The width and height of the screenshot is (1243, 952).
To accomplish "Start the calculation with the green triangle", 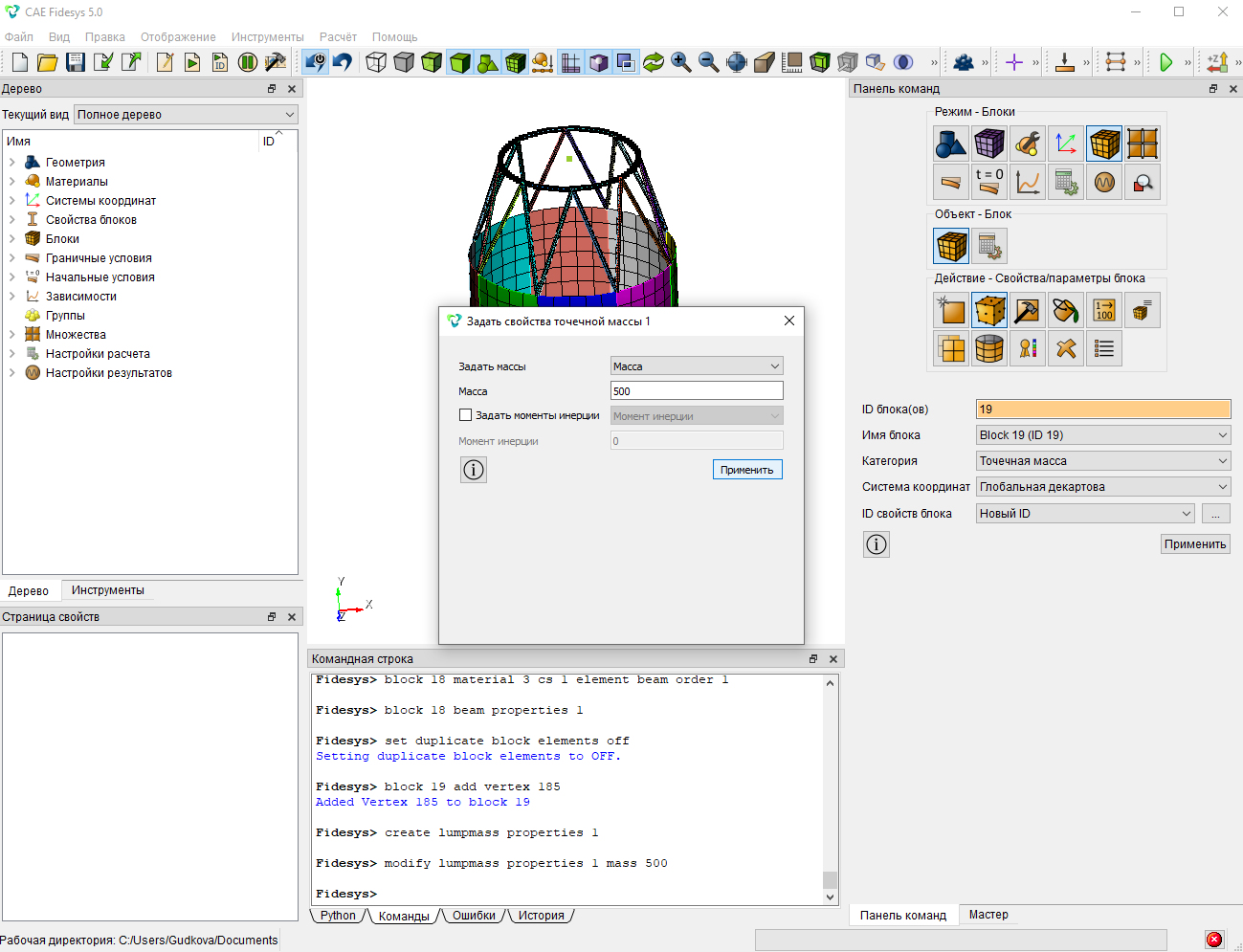I will click(1166, 62).
